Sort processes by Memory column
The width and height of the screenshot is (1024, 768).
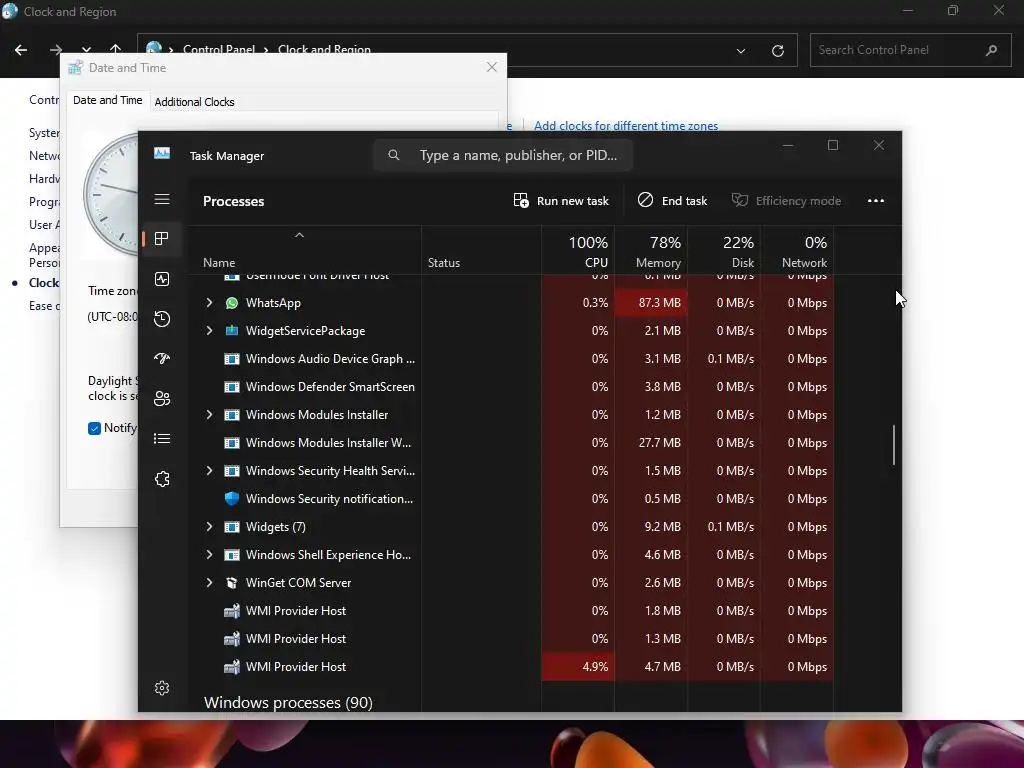tap(650, 251)
